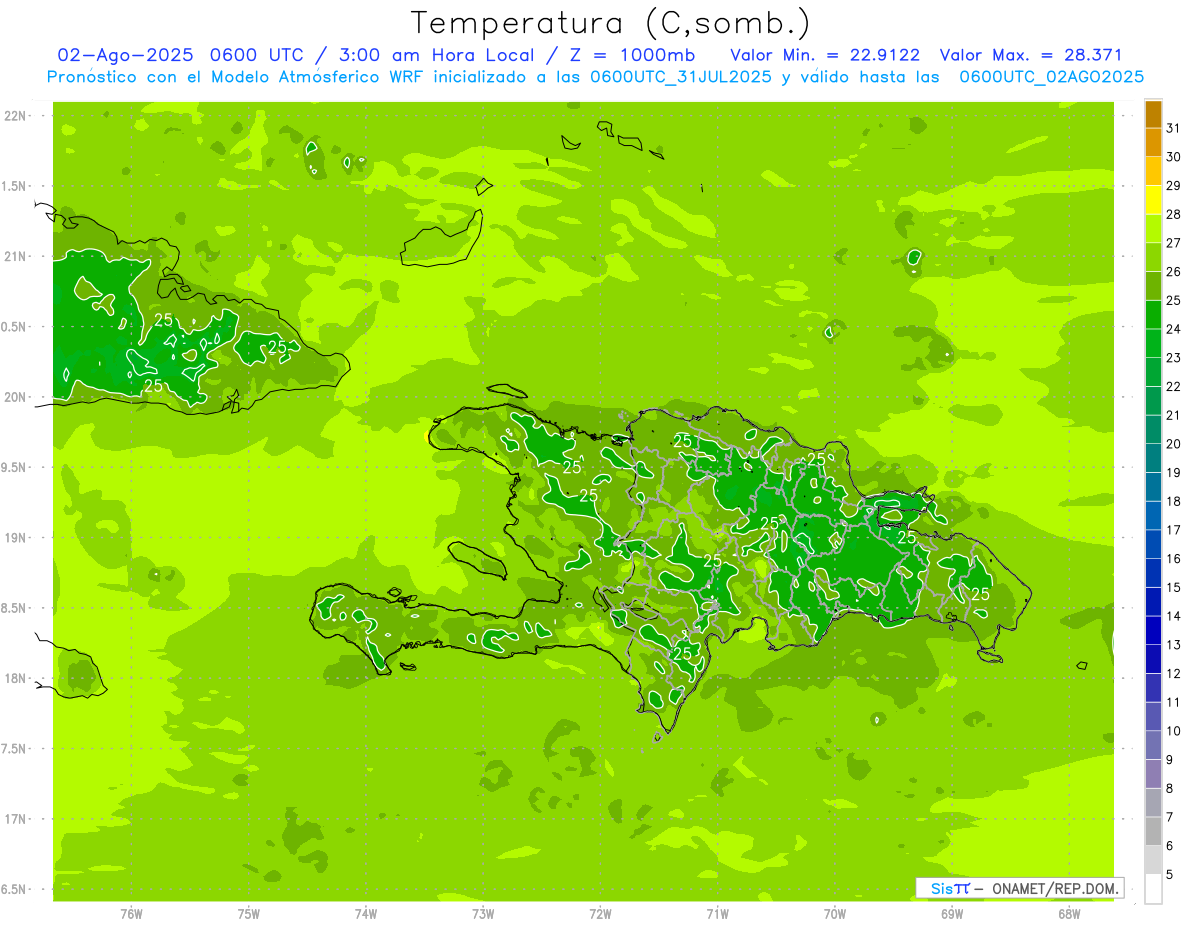The height and width of the screenshot is (927, 1200).
Task: Click the legend value 27
Action: coord(1173,243)
